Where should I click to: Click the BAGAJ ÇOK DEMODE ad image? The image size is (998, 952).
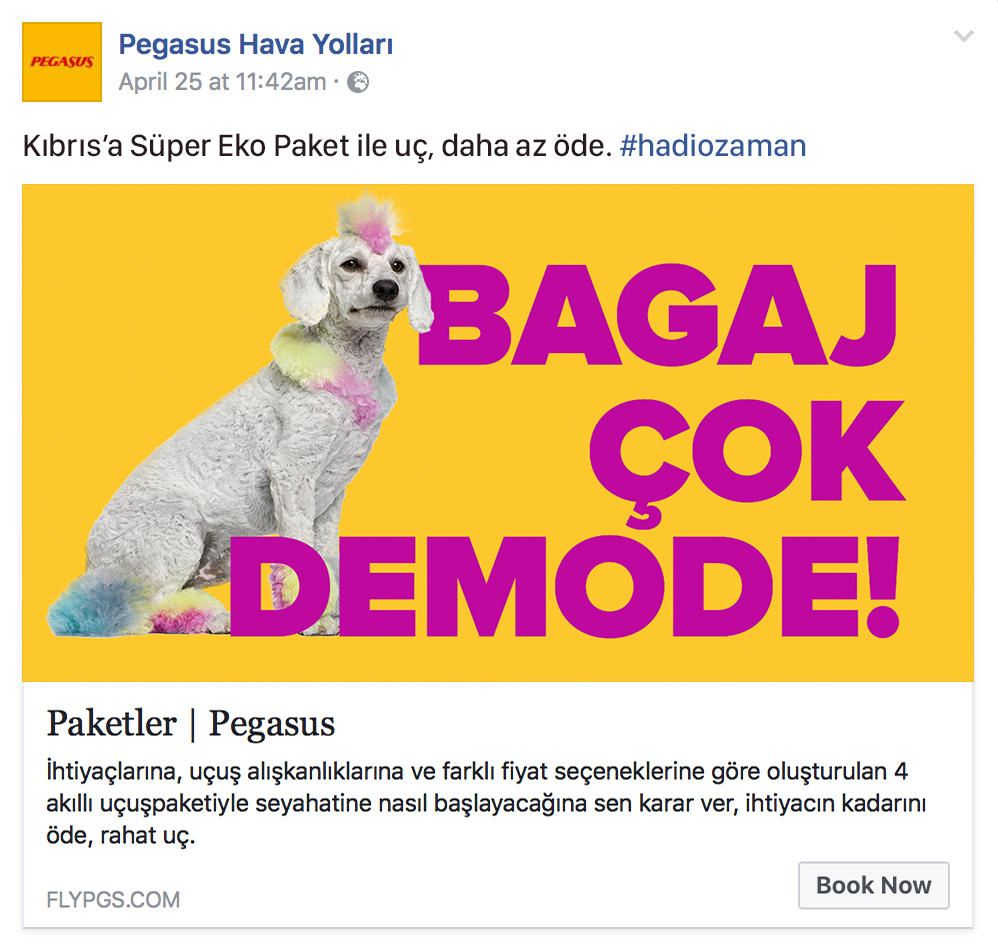pyautogui.click(x=498, y=433)
